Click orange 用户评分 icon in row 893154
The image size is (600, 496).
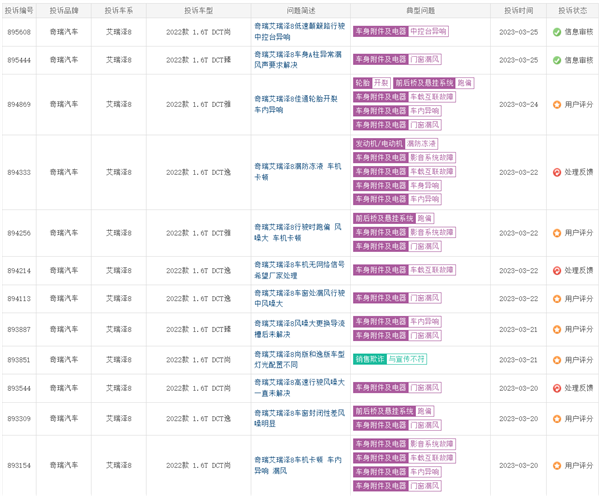pos(557,466)
